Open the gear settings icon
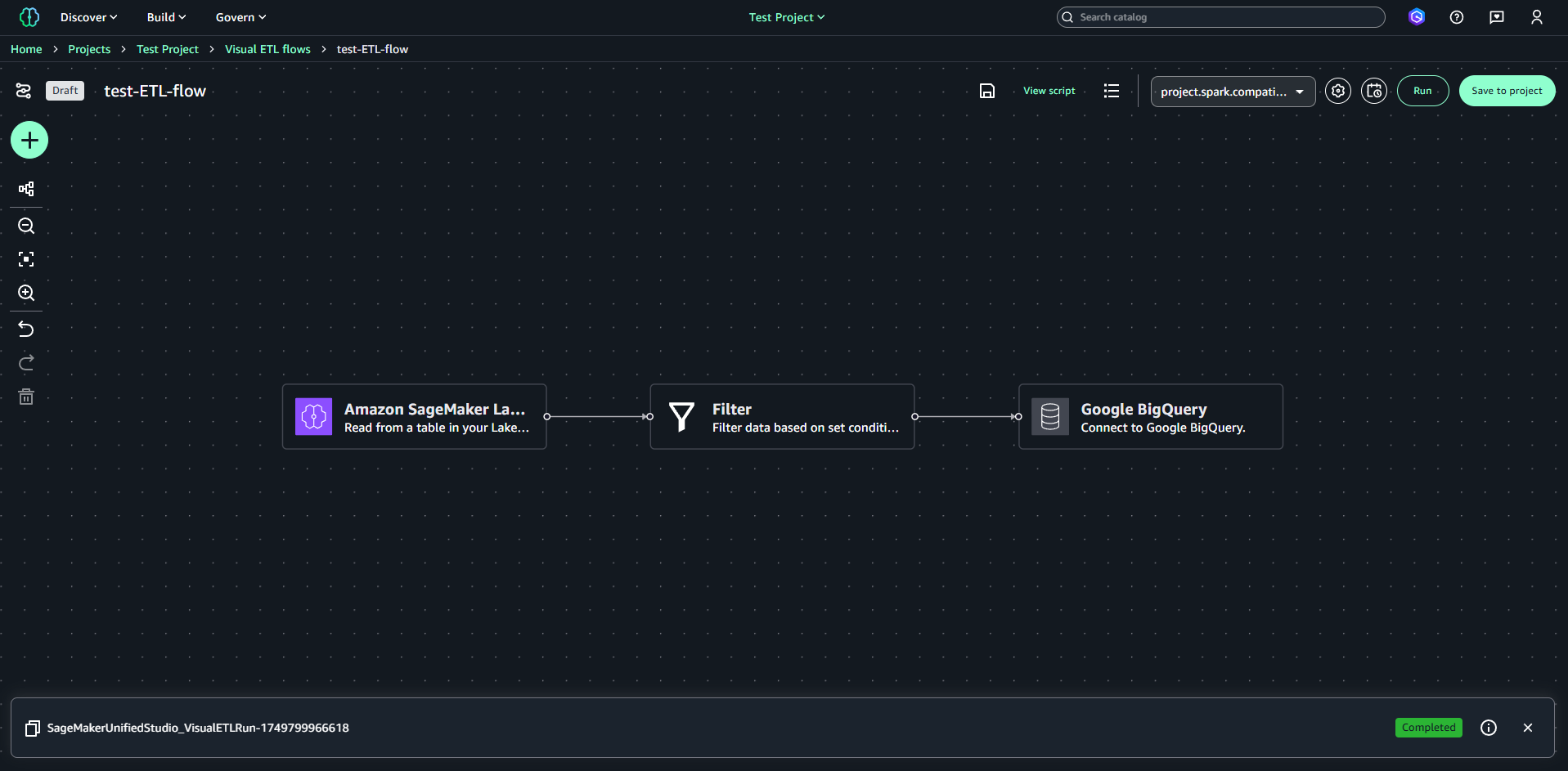The height and width of the screenshot is (771, 1568). click(x=1338, y=91)
